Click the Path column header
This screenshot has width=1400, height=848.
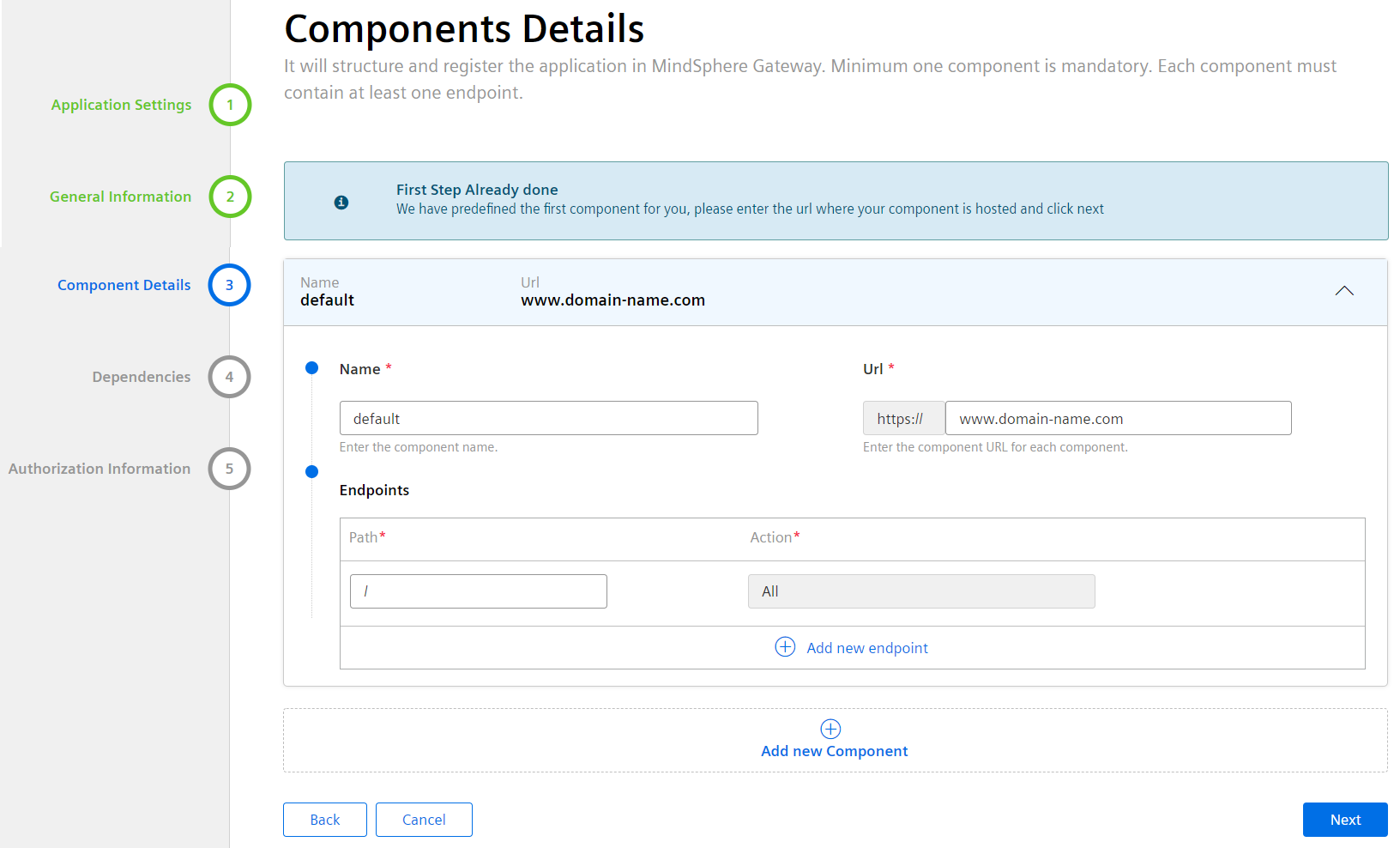[x=367, y=537]
